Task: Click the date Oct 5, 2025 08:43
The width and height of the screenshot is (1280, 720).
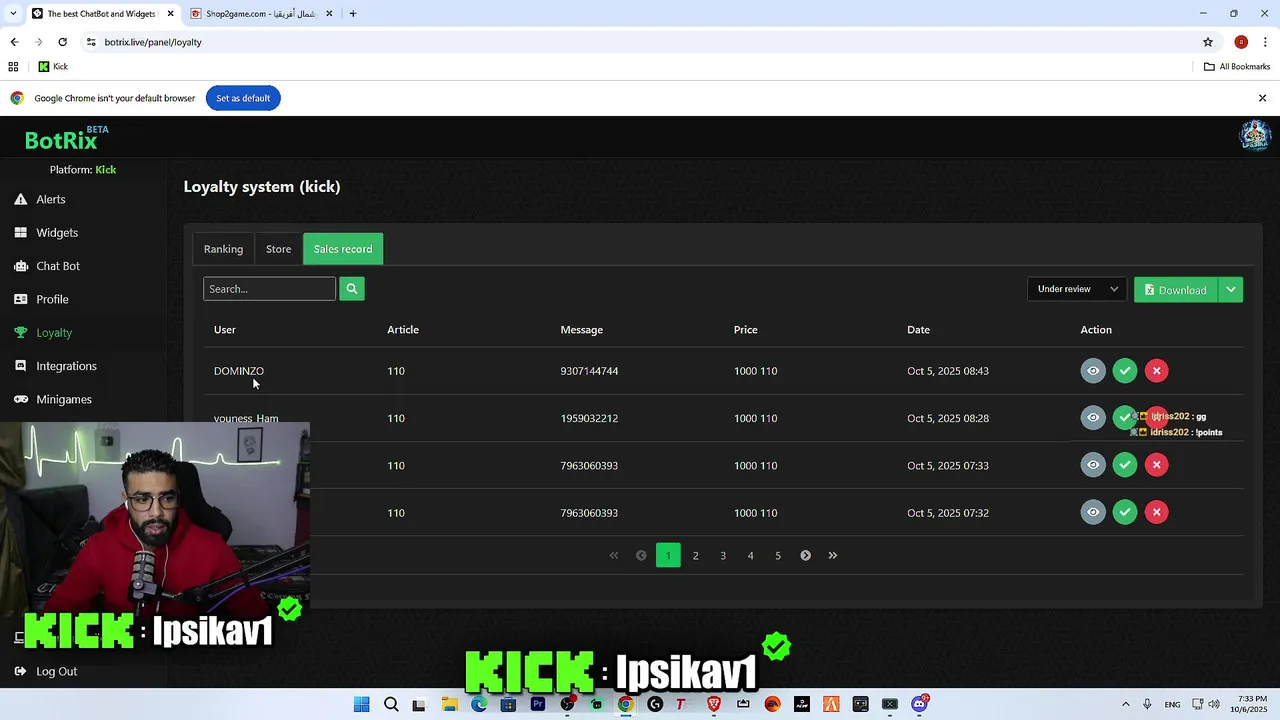Action: pos(948,371)
